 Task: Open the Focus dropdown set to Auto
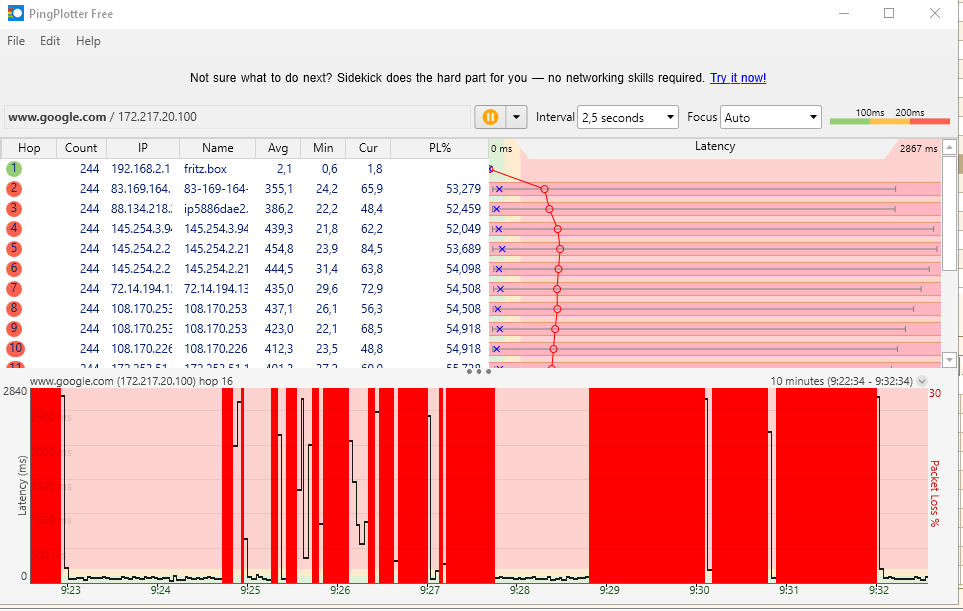pos(771,117)
